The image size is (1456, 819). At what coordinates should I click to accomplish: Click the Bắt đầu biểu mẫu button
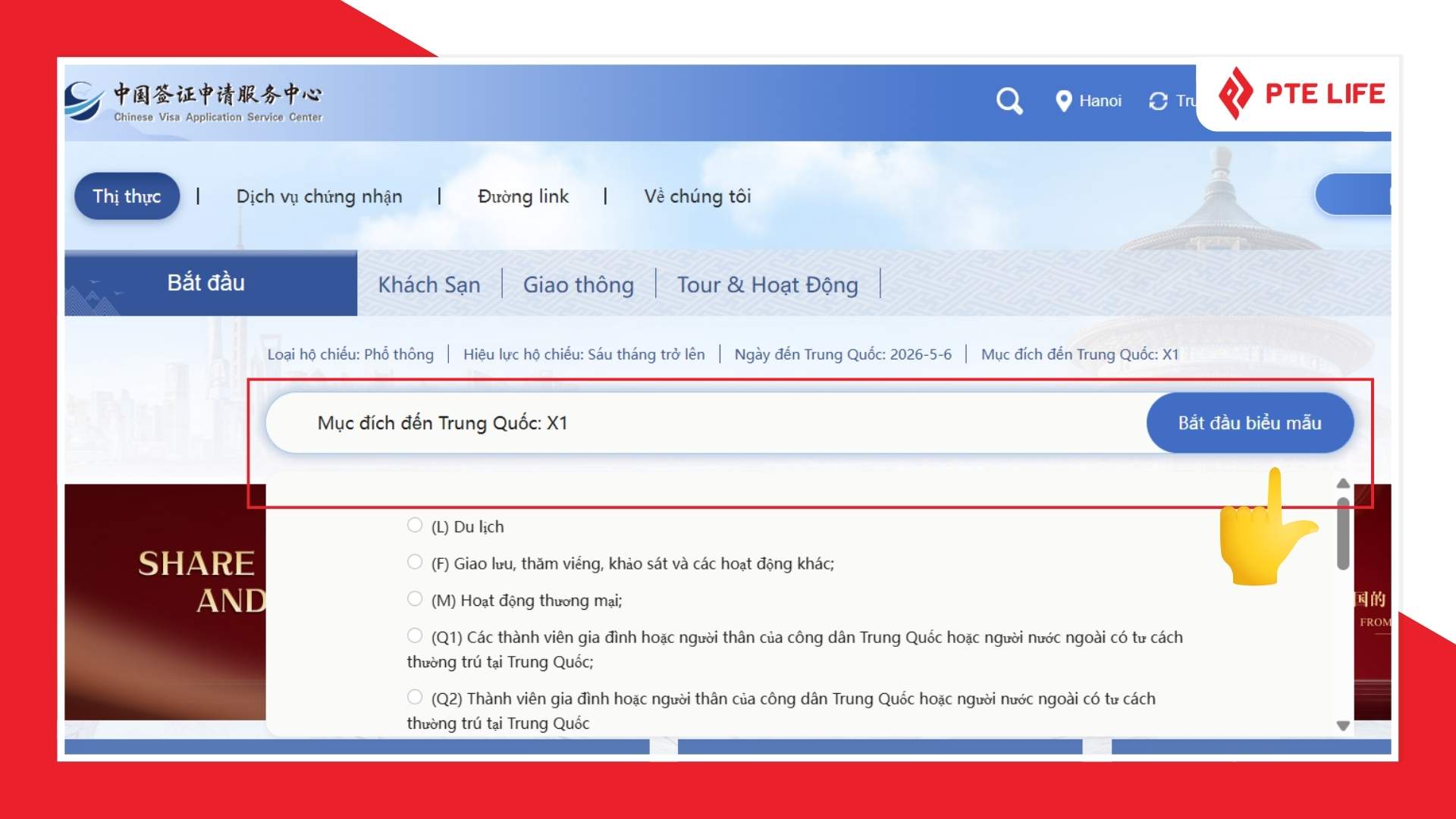coord(1250,423)
